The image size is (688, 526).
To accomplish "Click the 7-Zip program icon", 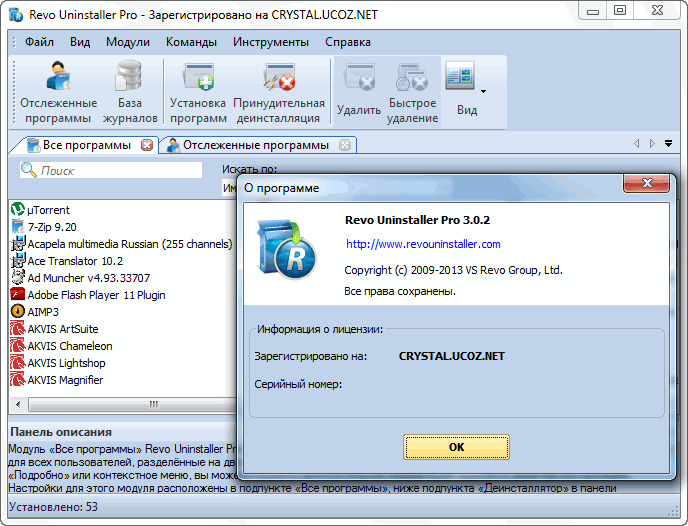I will point(18,226).
